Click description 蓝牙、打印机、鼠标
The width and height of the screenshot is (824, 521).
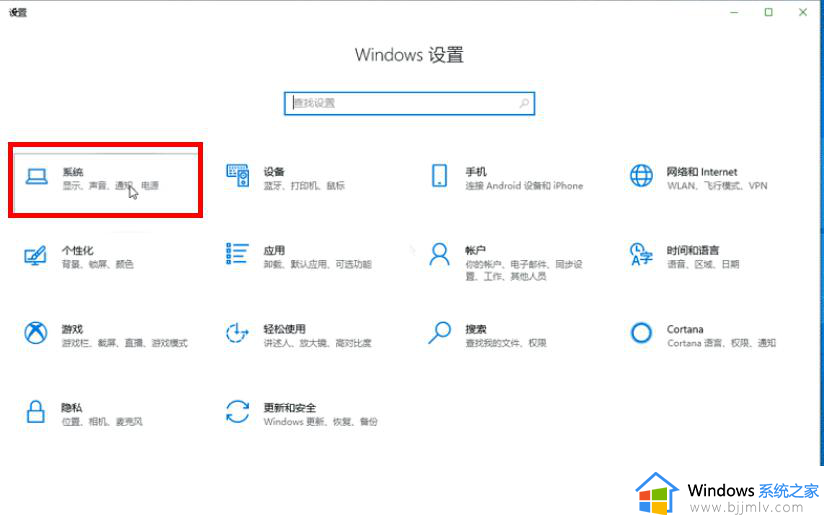coord(304,186)
